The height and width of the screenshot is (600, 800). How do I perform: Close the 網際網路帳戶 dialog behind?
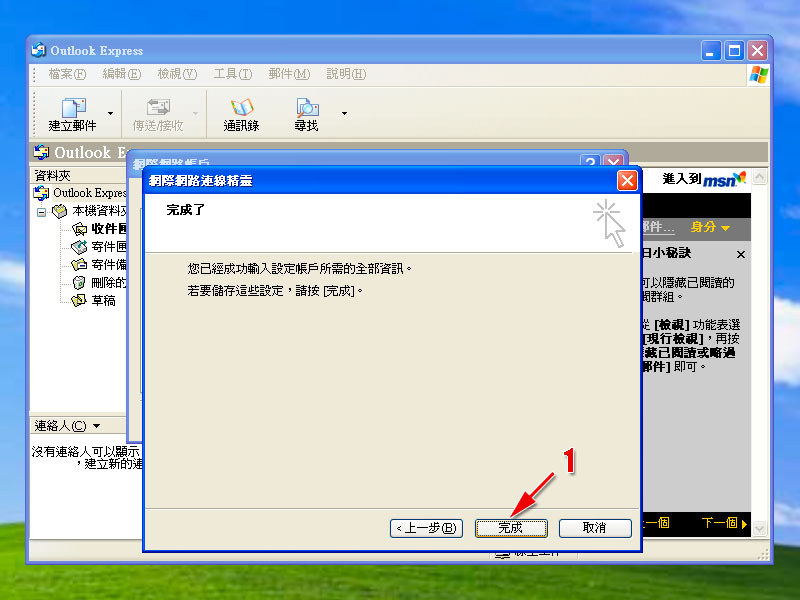(614, 161)
